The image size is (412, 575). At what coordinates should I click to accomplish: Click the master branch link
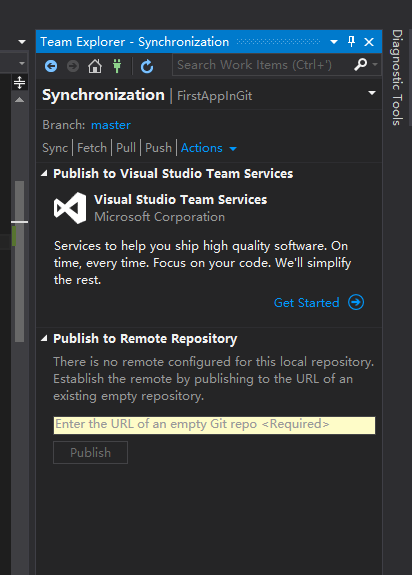[111, 125]
